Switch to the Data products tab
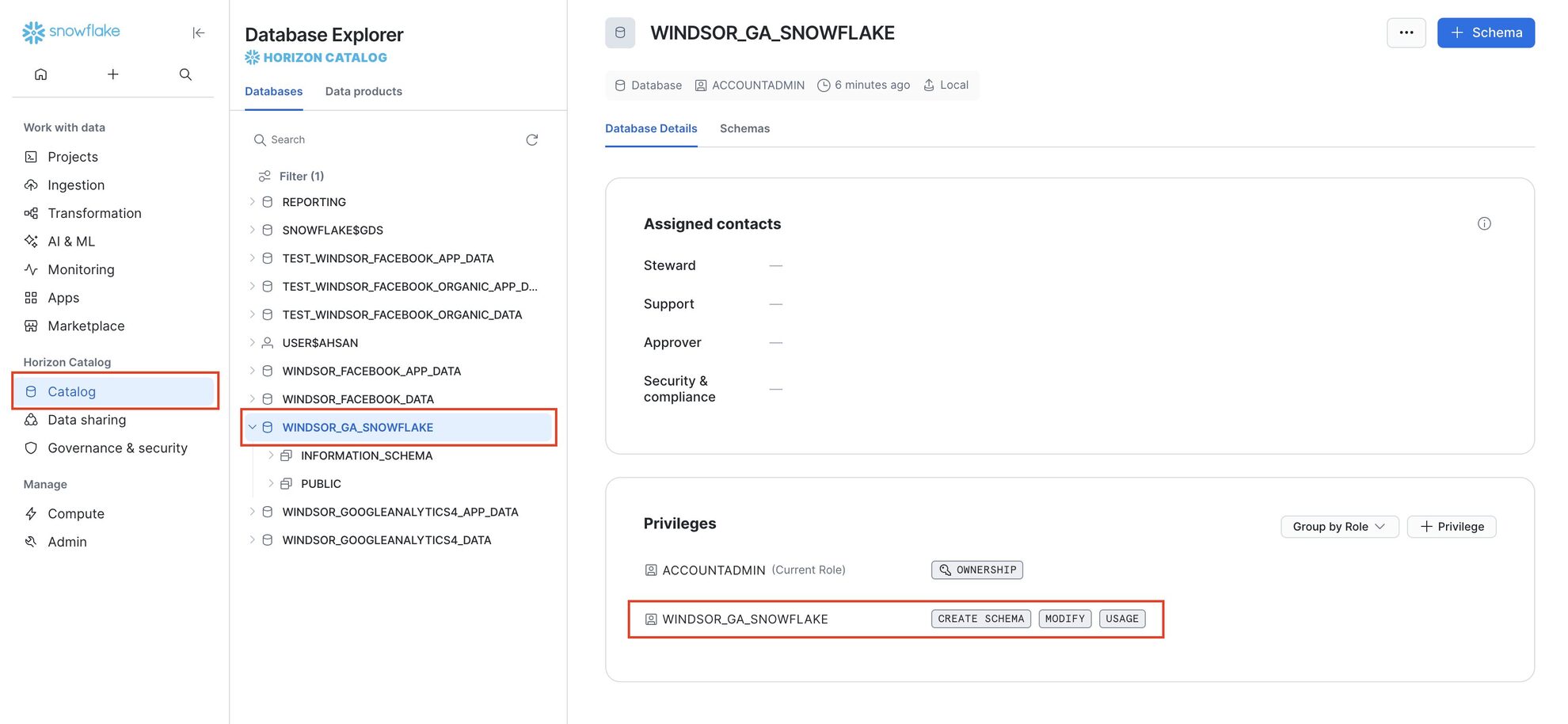This screenshot has width=1568, height=724. (363, 91)
